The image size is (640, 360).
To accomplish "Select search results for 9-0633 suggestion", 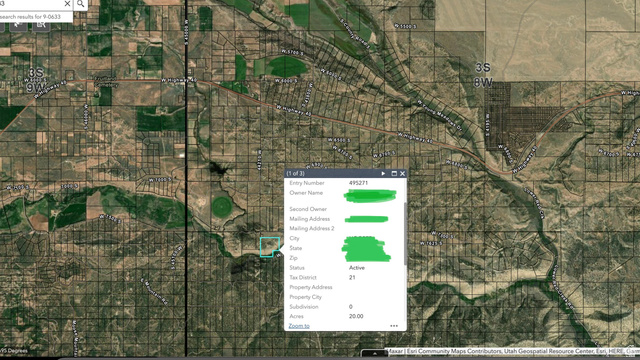I will pos(31,17).
